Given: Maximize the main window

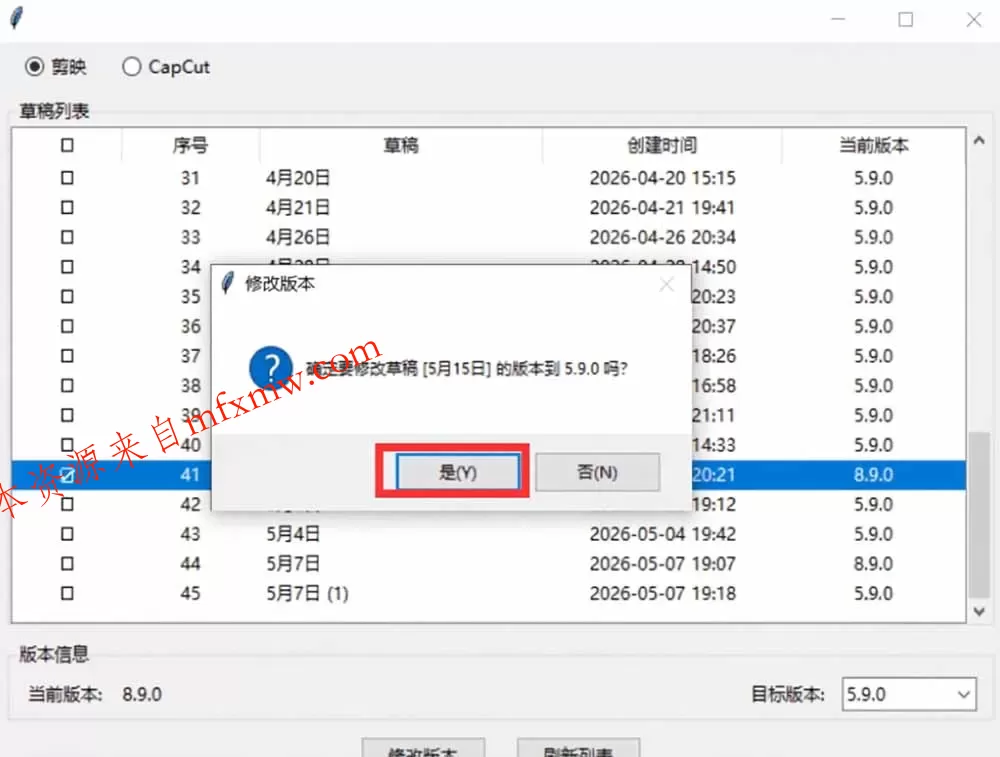Looking at the screenshot, I should pos(906,20).
